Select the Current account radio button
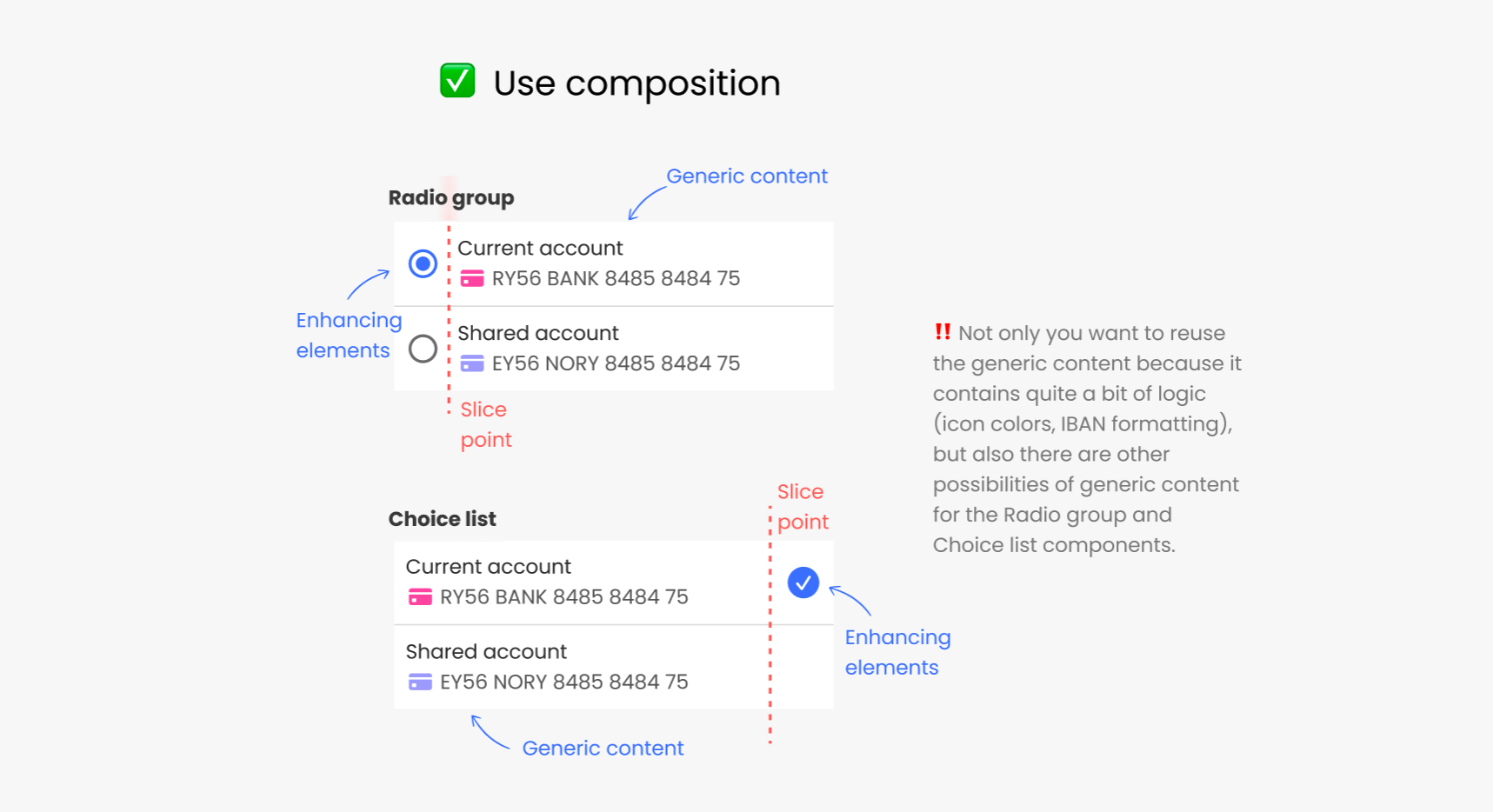Image resolution: width=1493 pixels, height=812 pixels. [x=423, y=263]
